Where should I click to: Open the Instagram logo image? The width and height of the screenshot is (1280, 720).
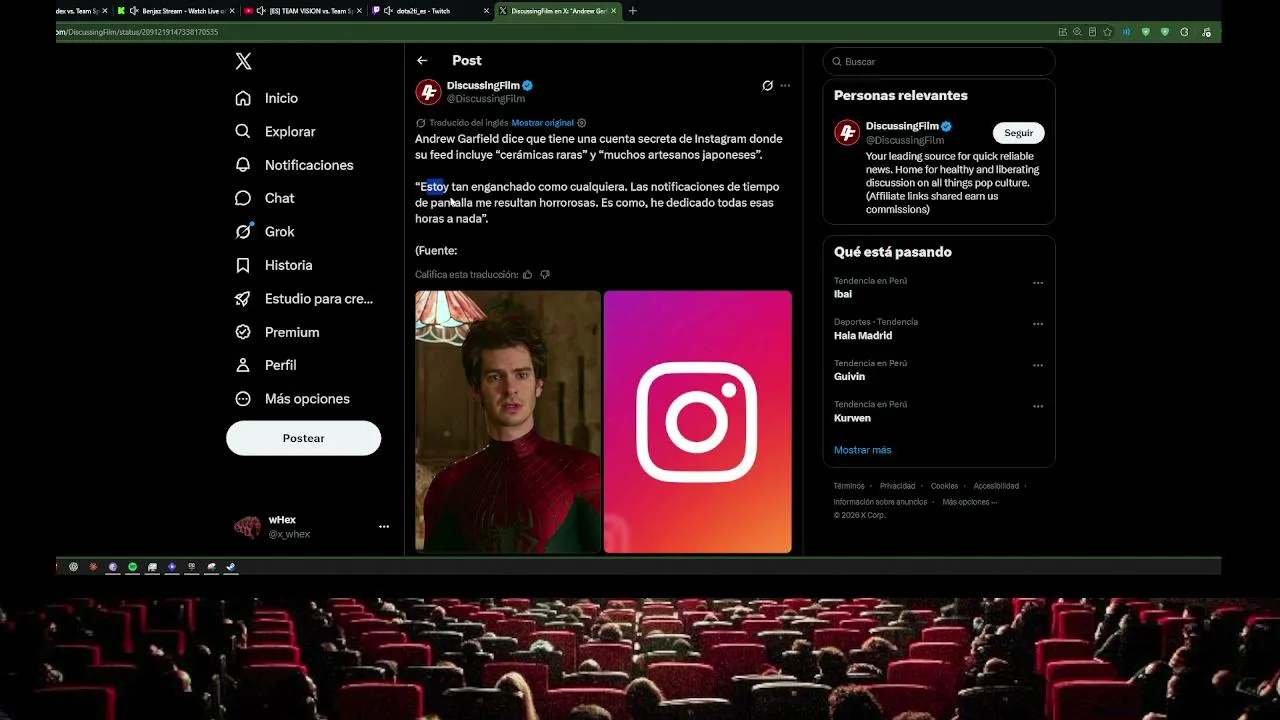(x=698, y=422)
